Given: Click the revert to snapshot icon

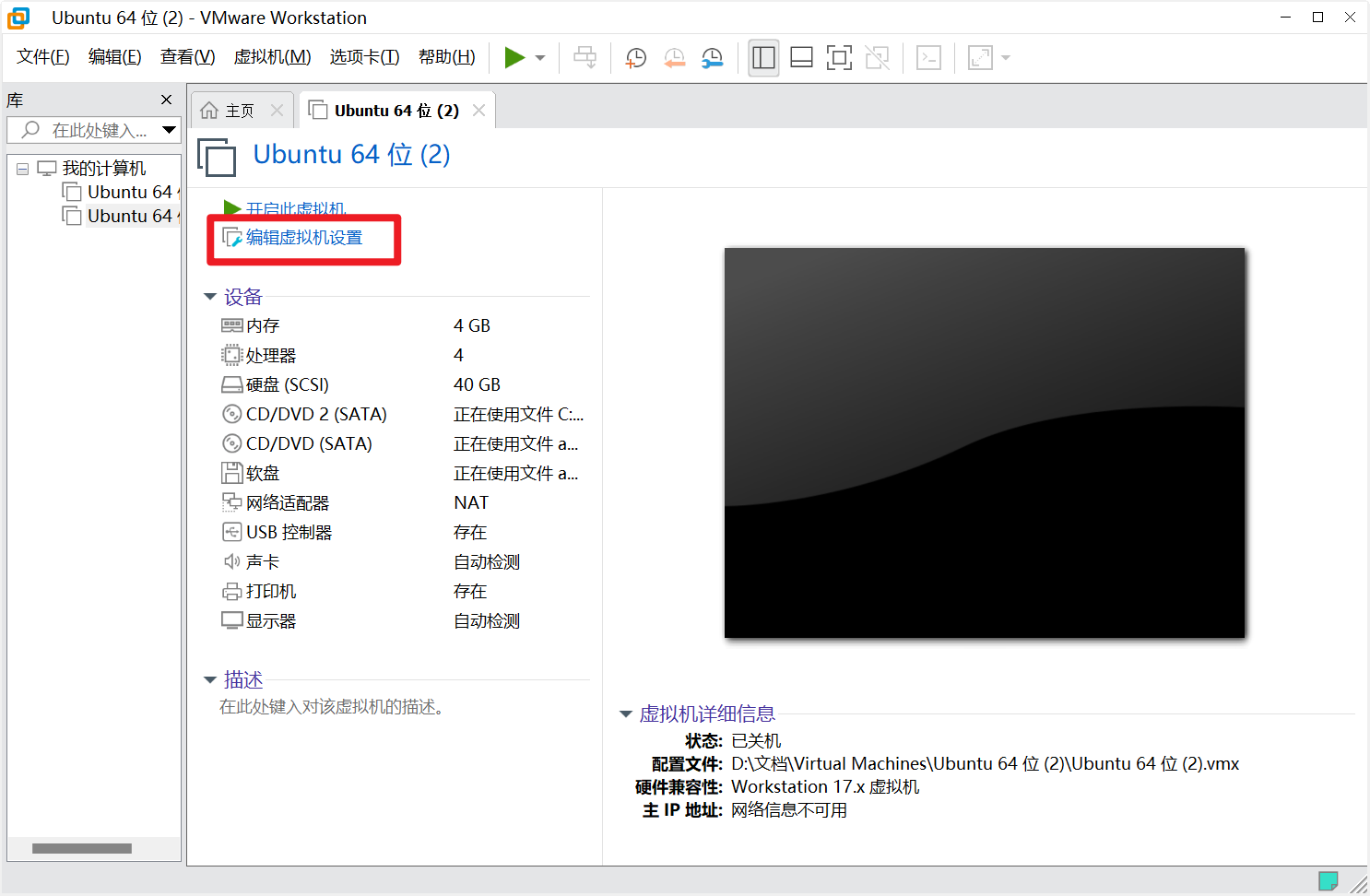Looking at the screenshot, I should 674,58.
